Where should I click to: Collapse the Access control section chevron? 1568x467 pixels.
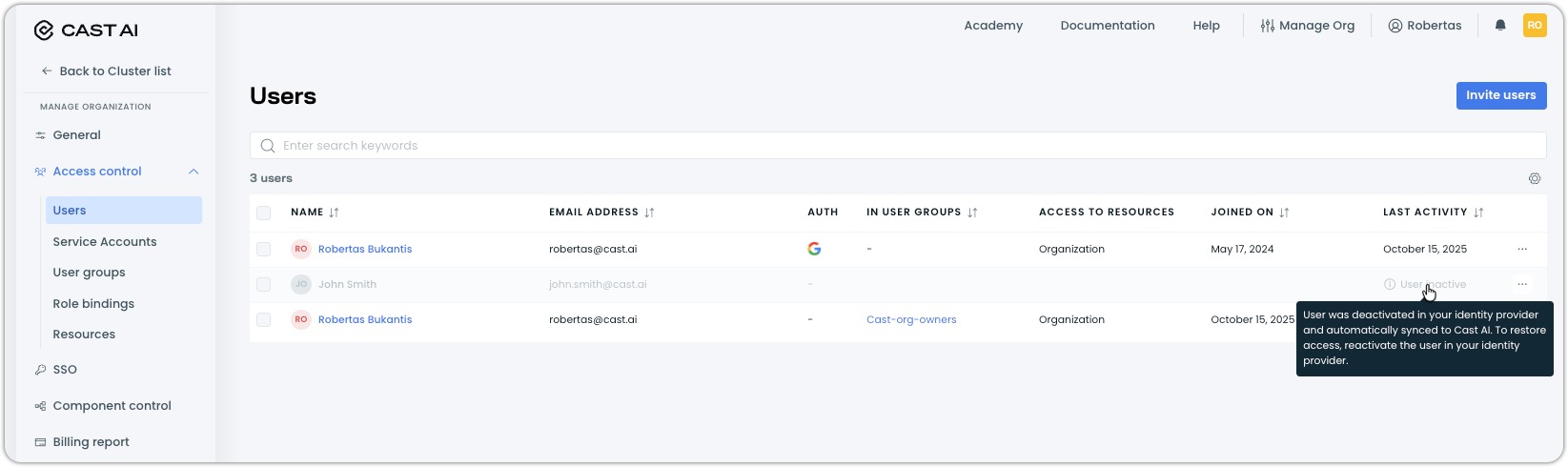pyautogui.click(x=193, y=172)
